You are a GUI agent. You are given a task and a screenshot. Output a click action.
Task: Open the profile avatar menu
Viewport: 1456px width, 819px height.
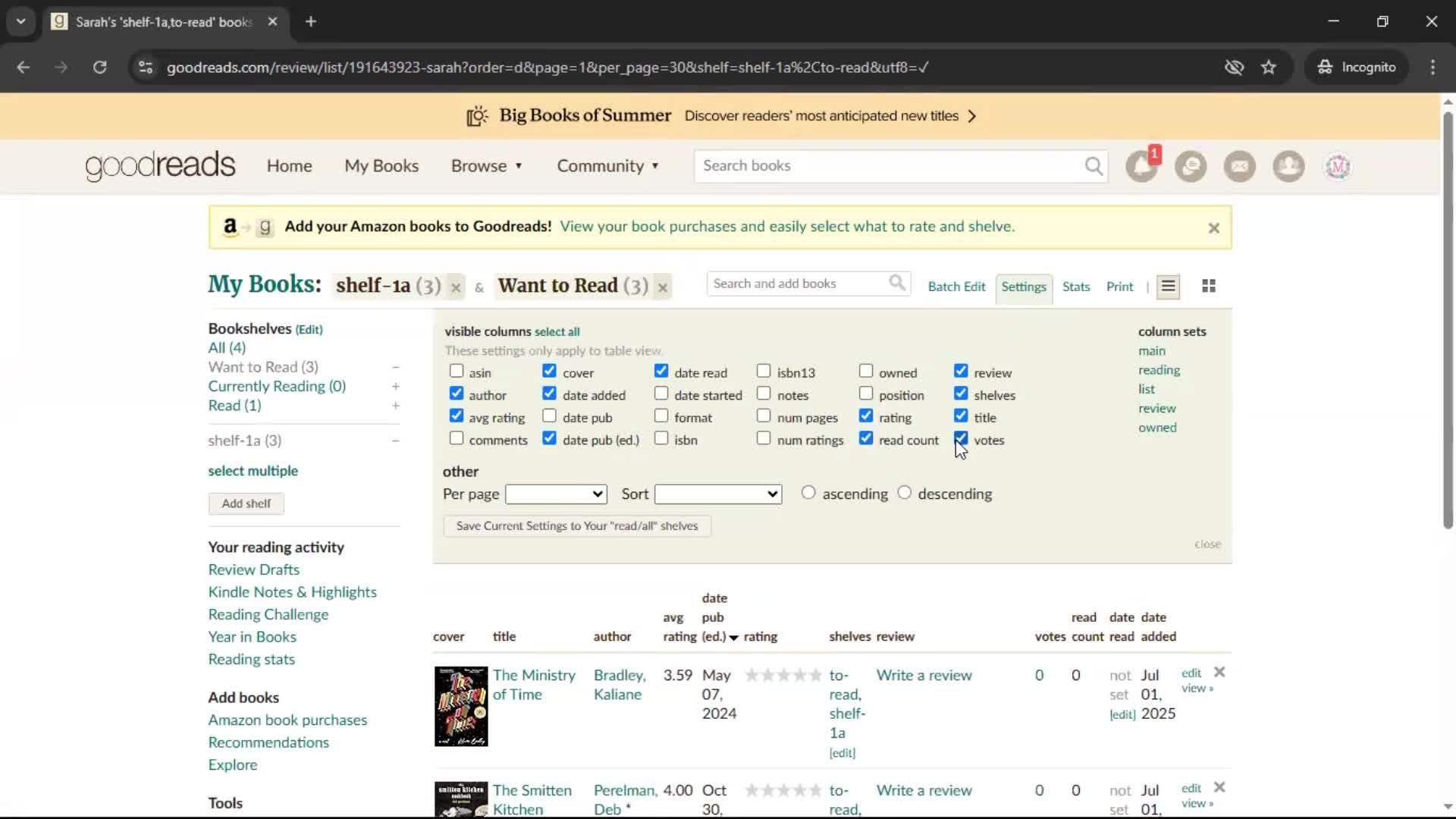tap(1338, 166)
